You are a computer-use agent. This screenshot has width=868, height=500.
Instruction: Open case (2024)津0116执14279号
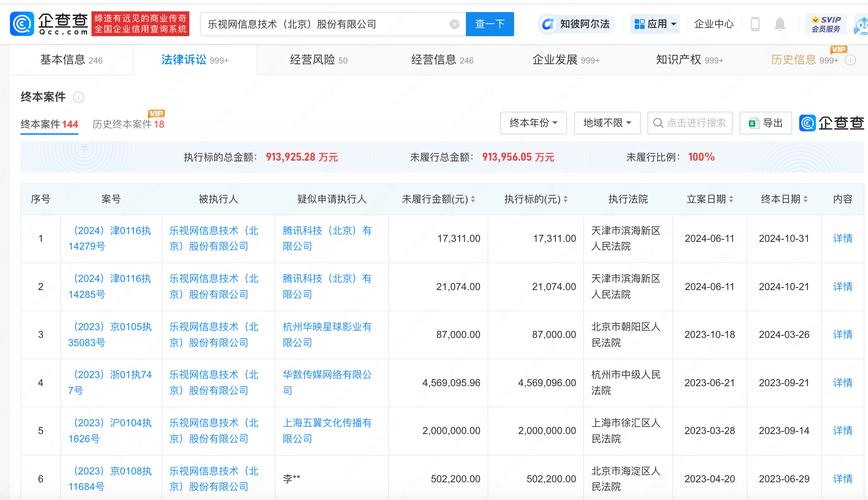pyautogui.click(x=110, y=239)
